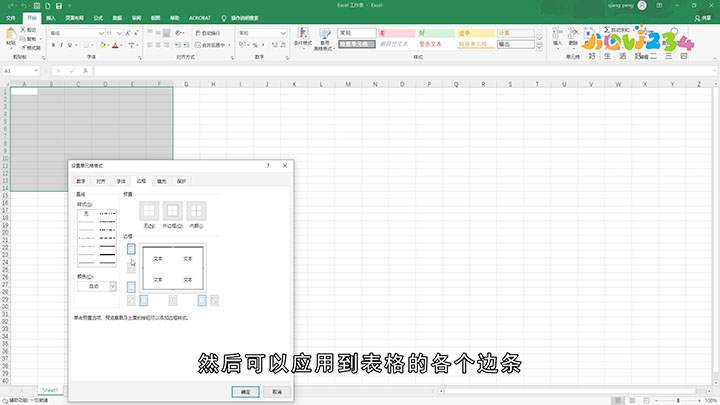
Task: Click the Save icon in quick access
Action: coord(59,6)
